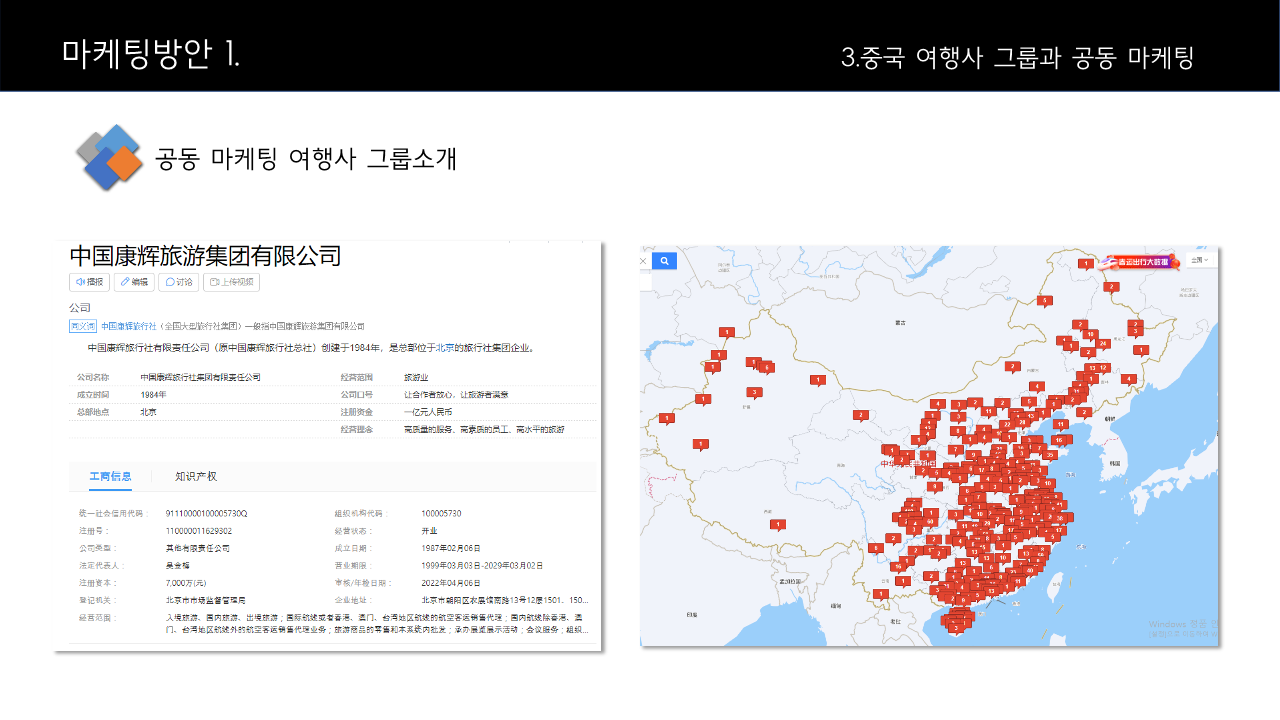Click the 1984年 founding date value

click(x=153, y=394)
